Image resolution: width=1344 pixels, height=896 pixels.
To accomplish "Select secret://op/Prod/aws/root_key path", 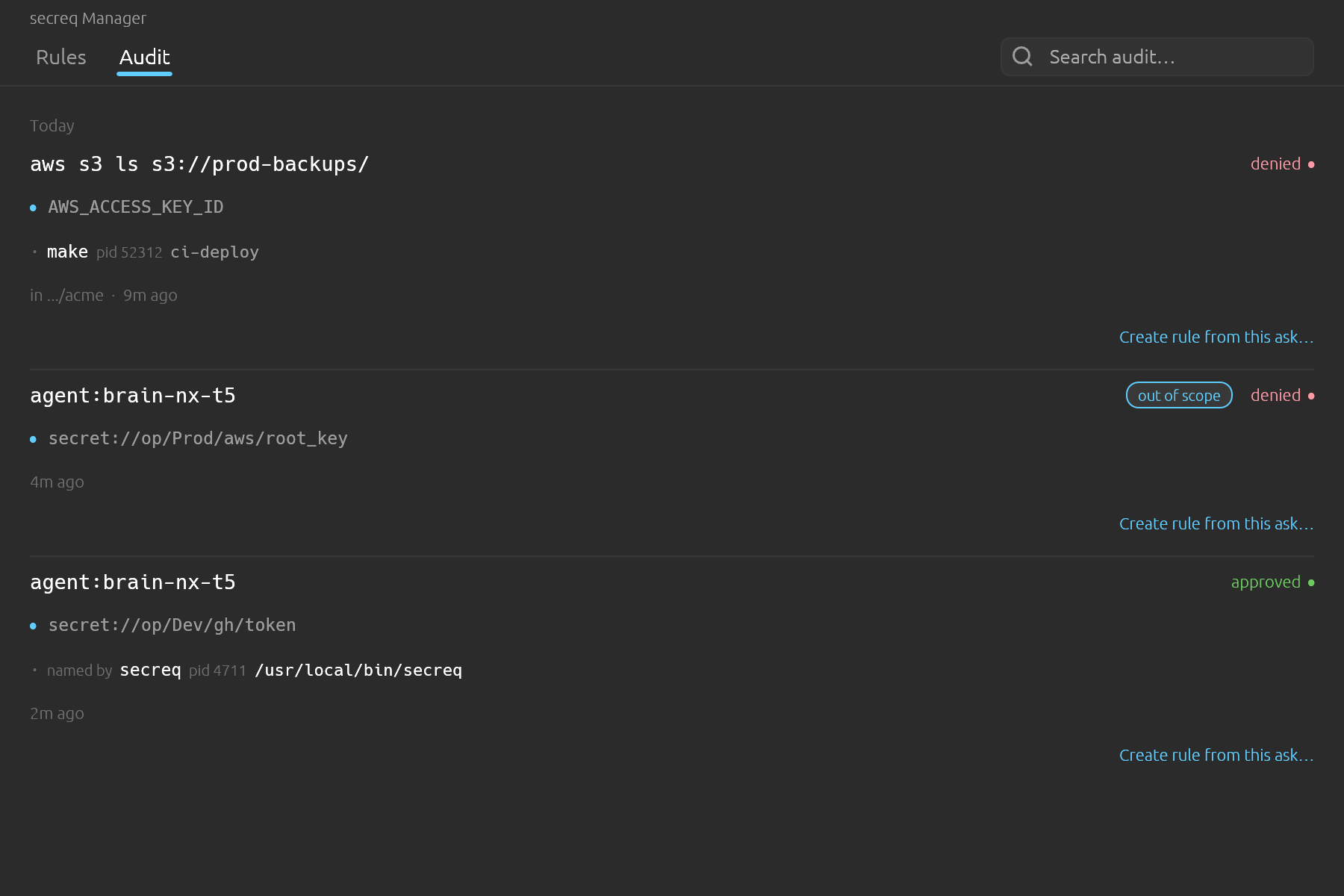I will [198, 438].
